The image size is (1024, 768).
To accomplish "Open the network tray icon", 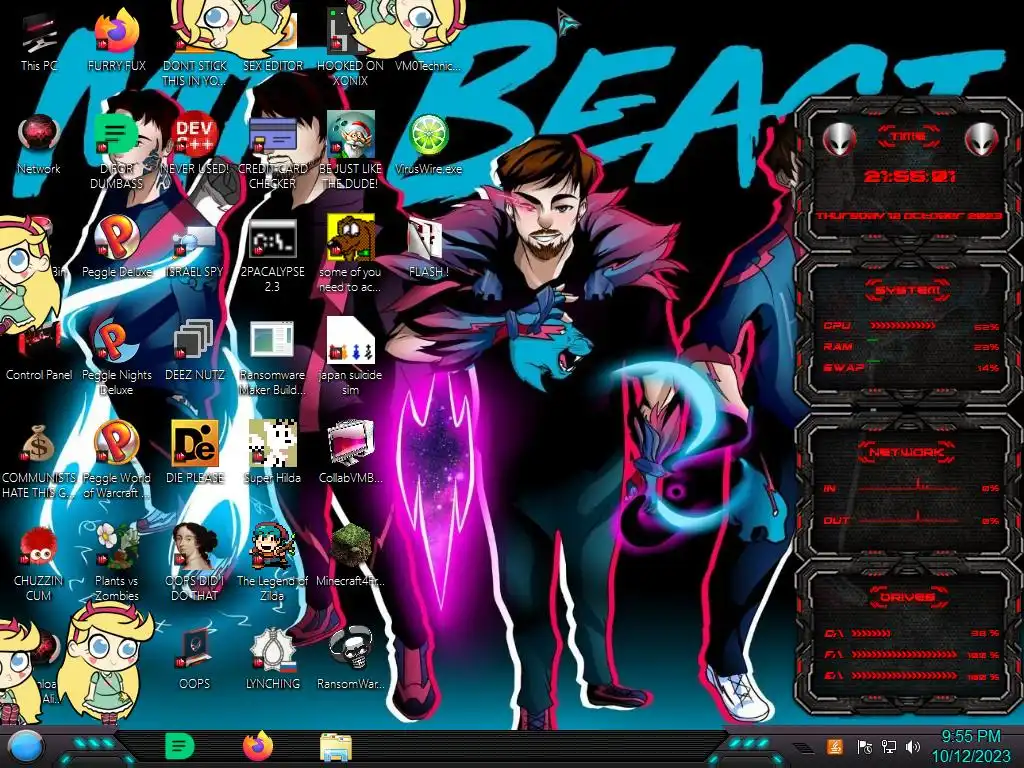I will coord(888,746).
